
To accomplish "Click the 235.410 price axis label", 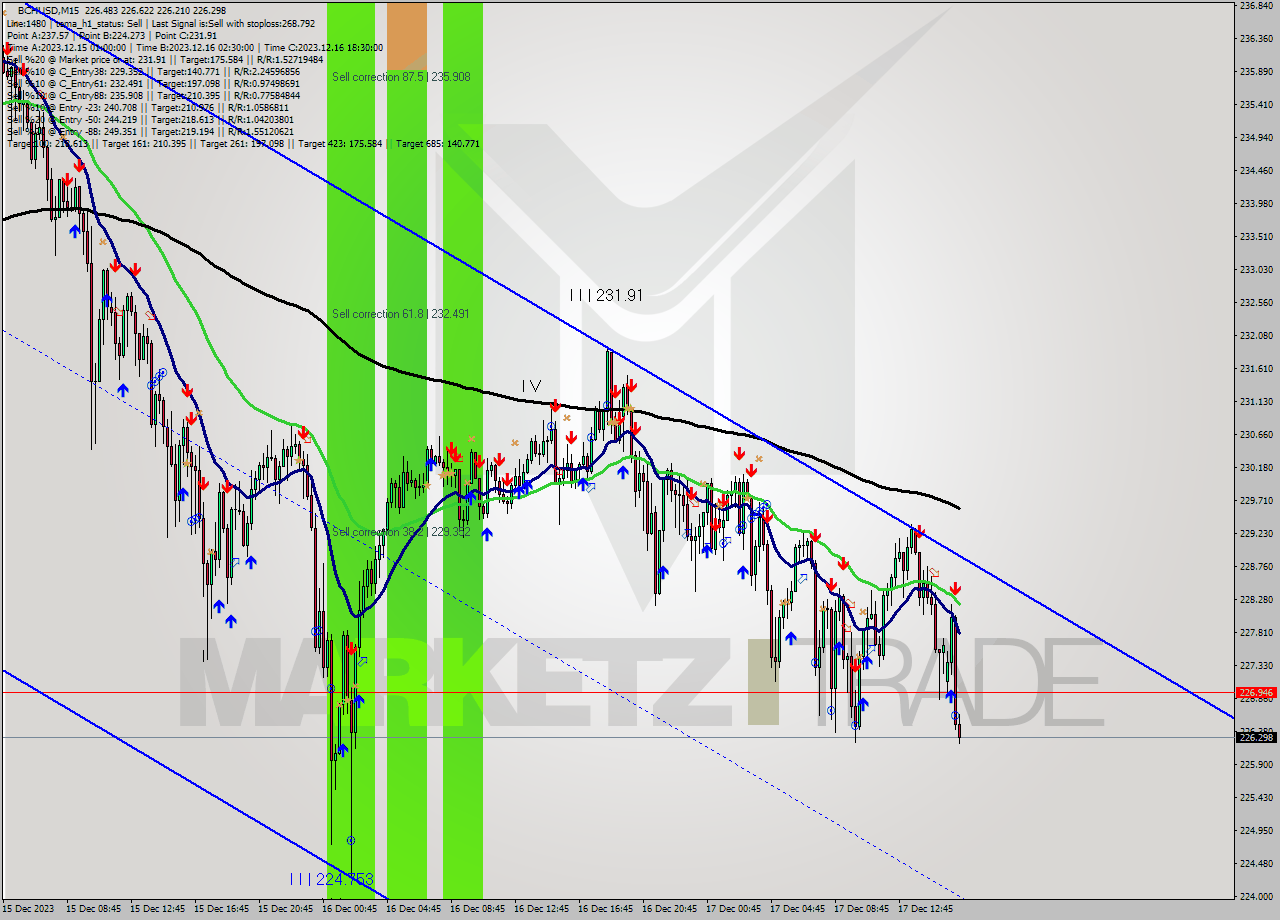I will coord(1256,104).
